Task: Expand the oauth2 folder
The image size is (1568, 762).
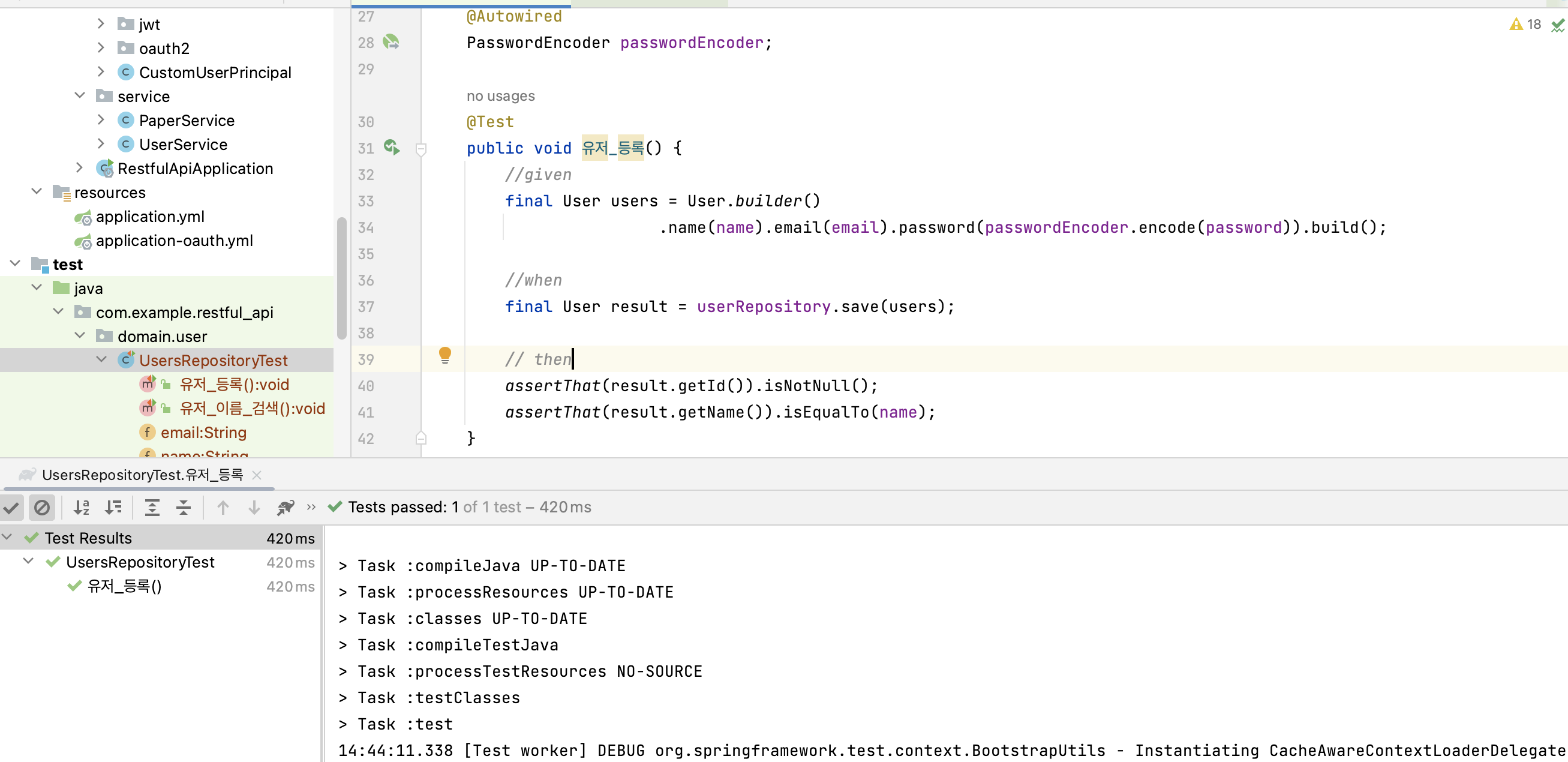Action: (x=101, y=47)
